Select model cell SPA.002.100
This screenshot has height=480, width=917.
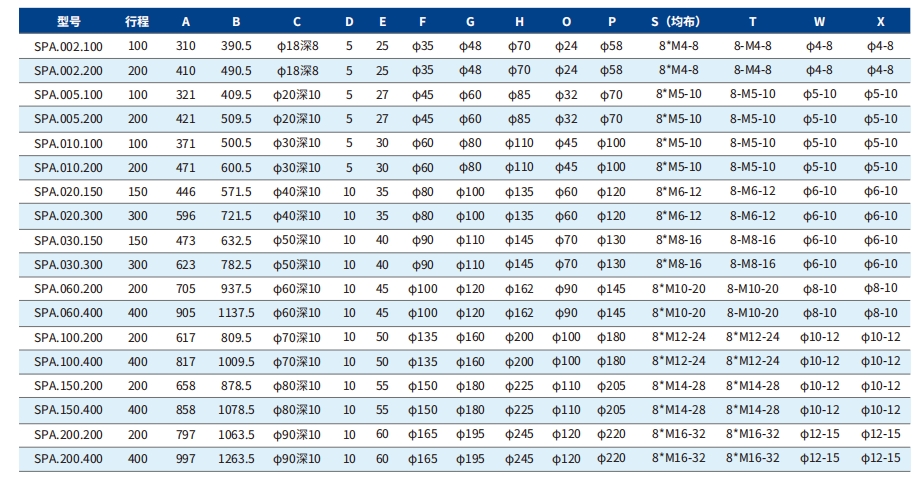pos(68,46)
